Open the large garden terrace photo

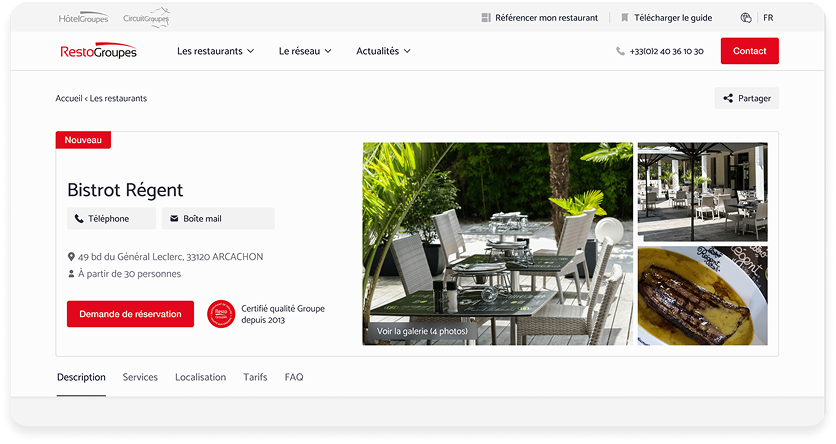pos(497,244)
